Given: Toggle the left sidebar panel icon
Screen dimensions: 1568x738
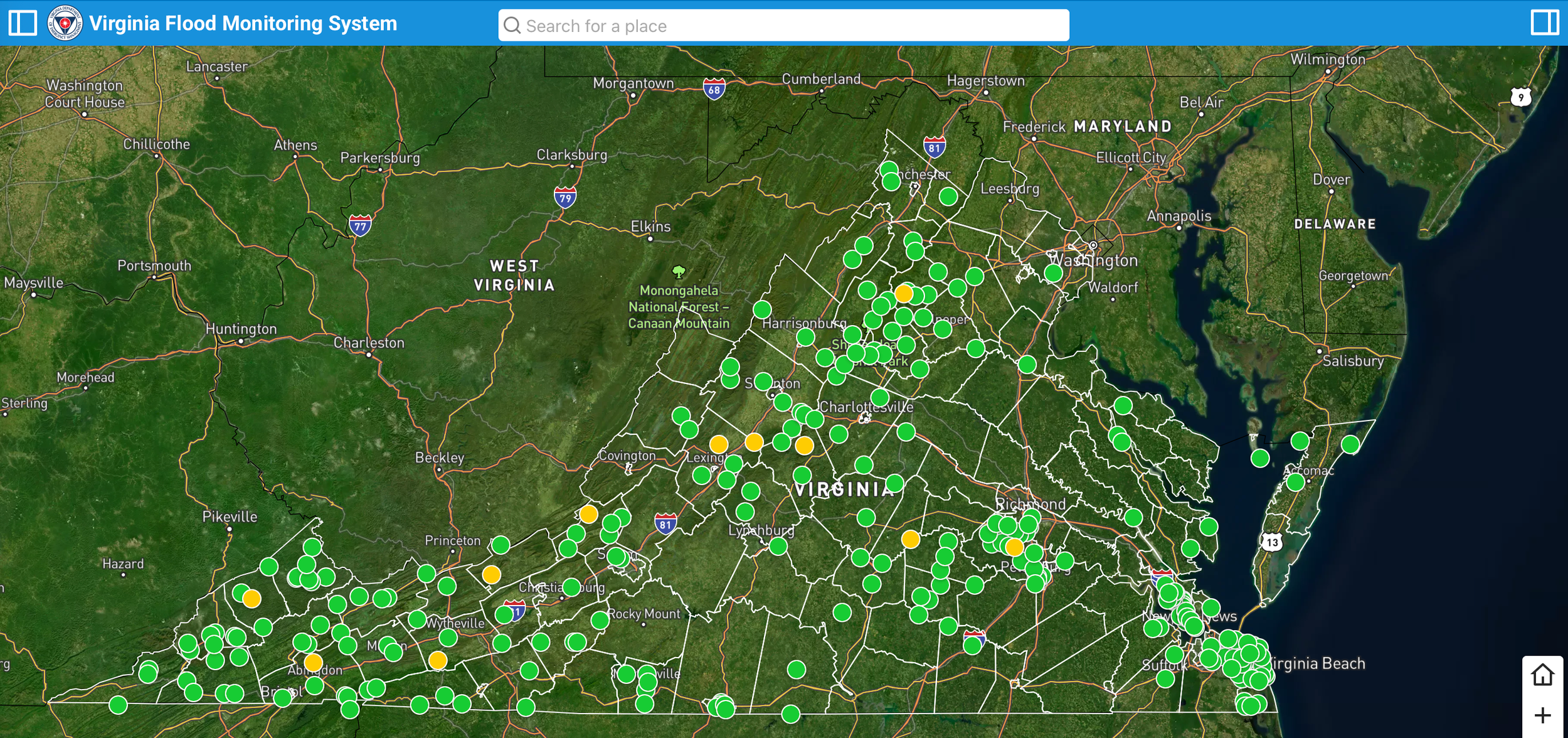Looking at the screenshot, I should coord(23,23).
